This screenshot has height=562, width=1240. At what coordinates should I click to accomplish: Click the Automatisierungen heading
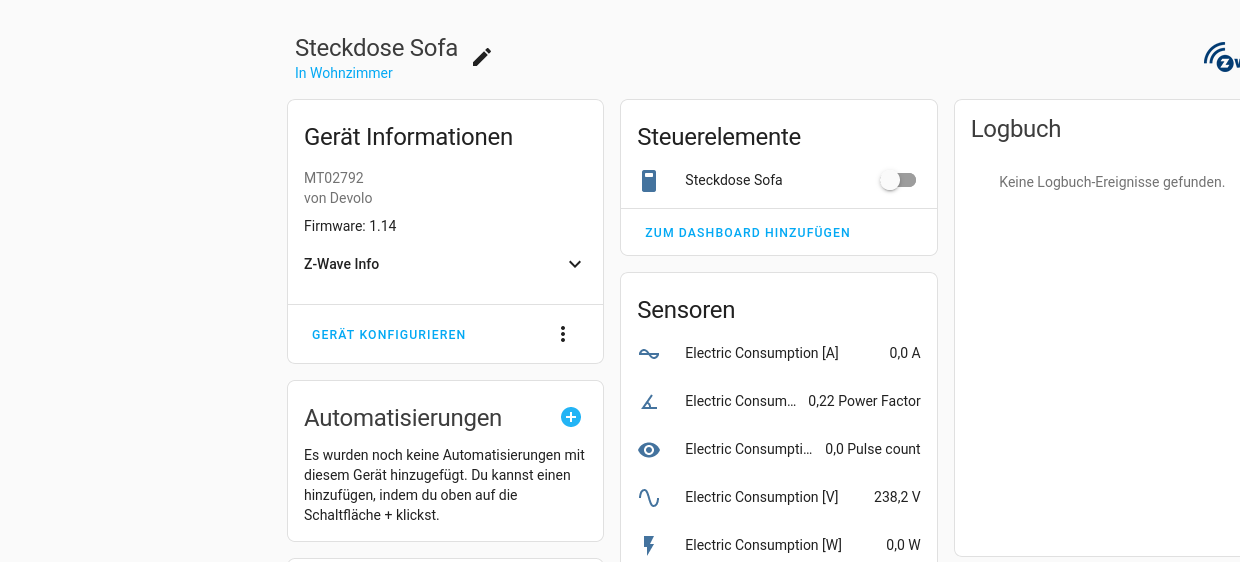[403, 418]
